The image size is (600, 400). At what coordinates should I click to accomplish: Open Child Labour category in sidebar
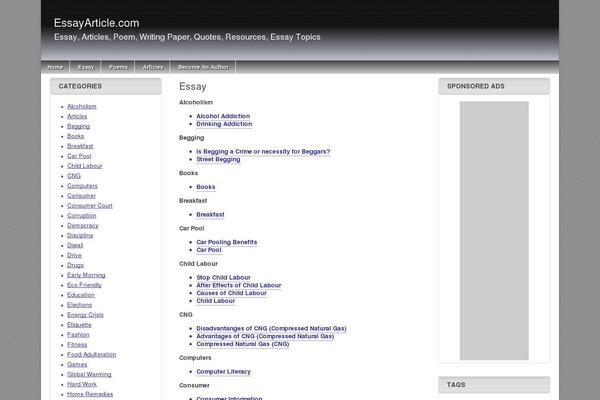click(x=85, y=166)
